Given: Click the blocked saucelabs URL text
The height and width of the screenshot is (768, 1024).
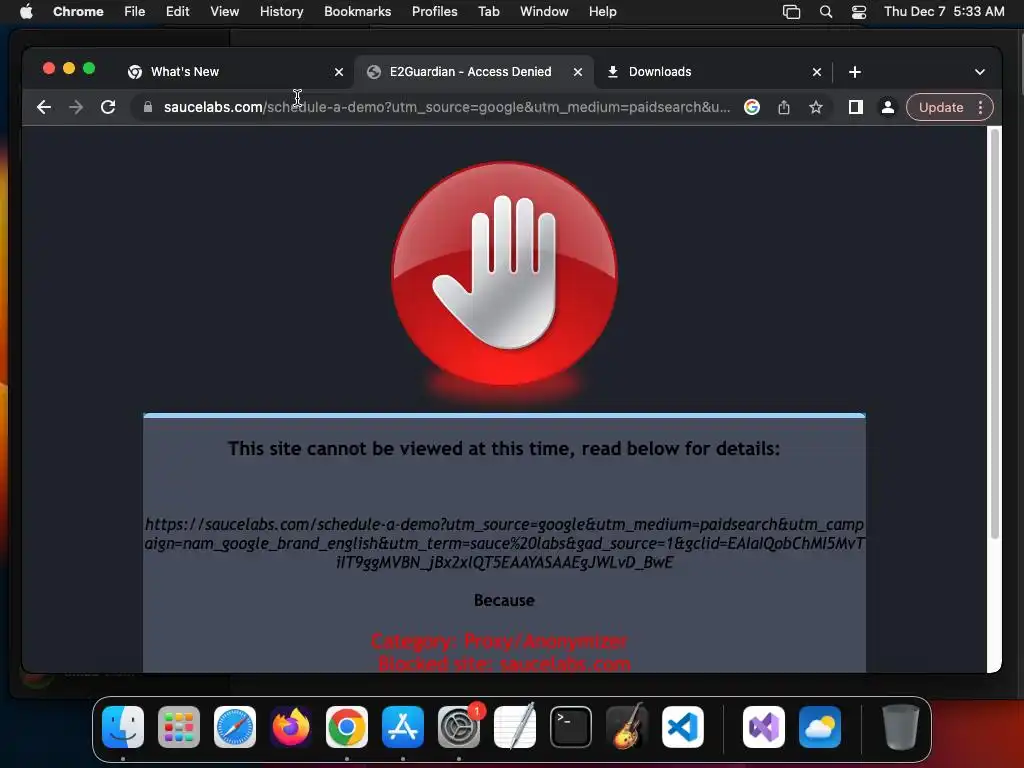Looking at the screenshot, I should (504, 543).
